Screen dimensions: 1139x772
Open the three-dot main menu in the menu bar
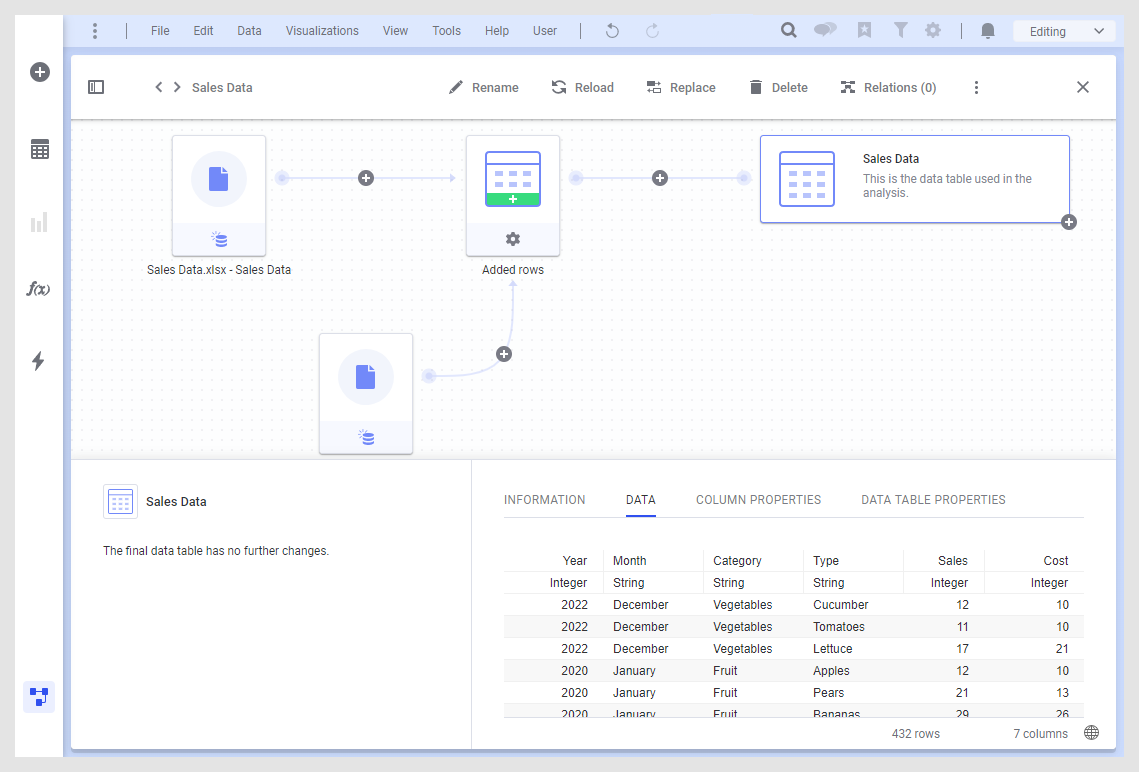point(95,31)
